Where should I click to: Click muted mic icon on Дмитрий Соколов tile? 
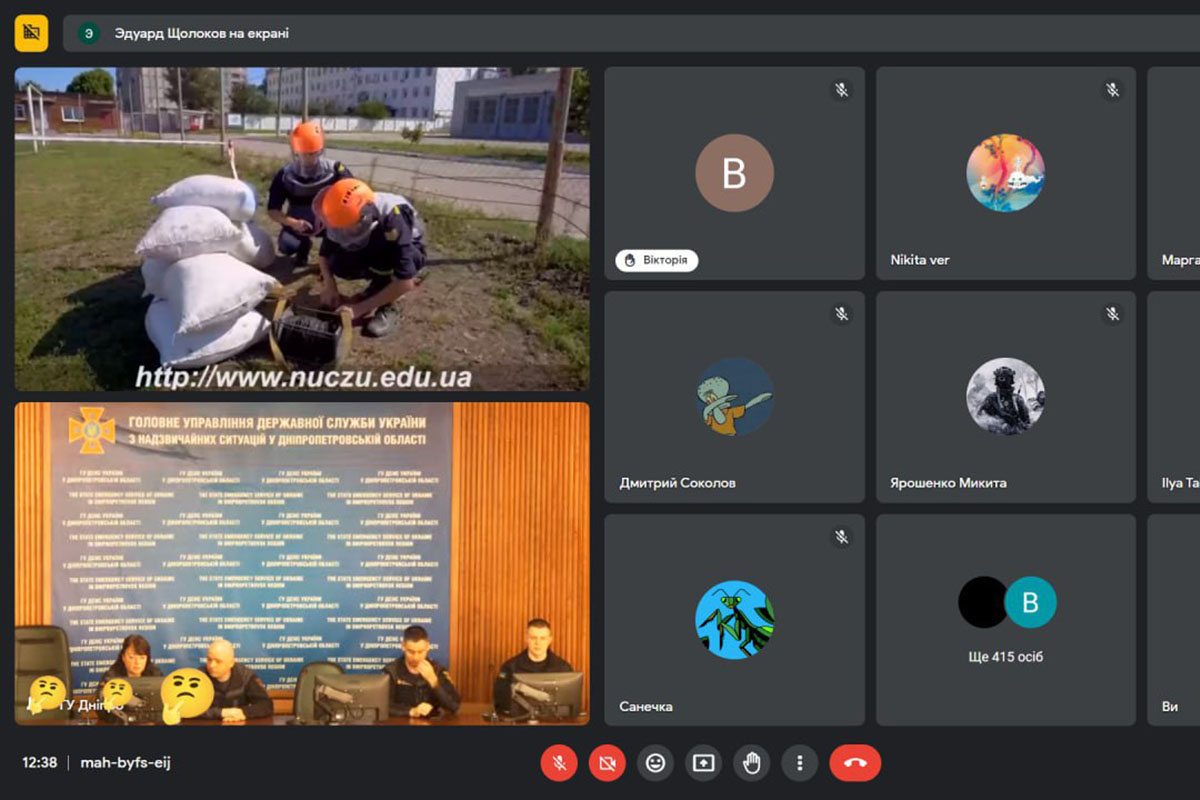point(842,314)
